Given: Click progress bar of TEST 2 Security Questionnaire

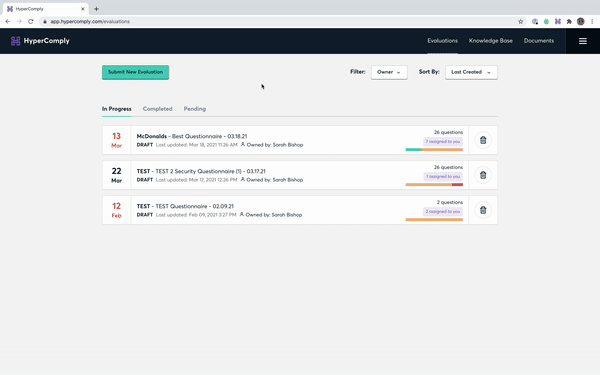Looking at the screenshot, I should (x=434, y=184).
